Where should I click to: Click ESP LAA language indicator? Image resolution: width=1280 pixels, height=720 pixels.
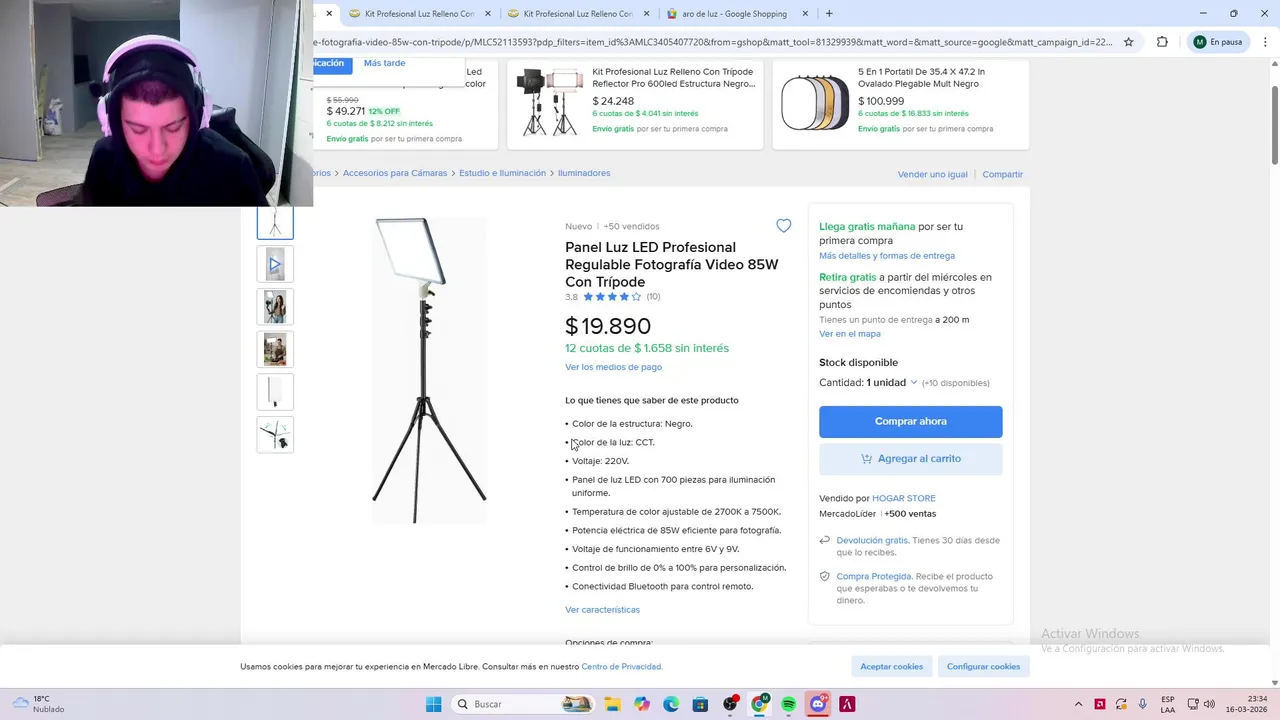coord(1168,704)
